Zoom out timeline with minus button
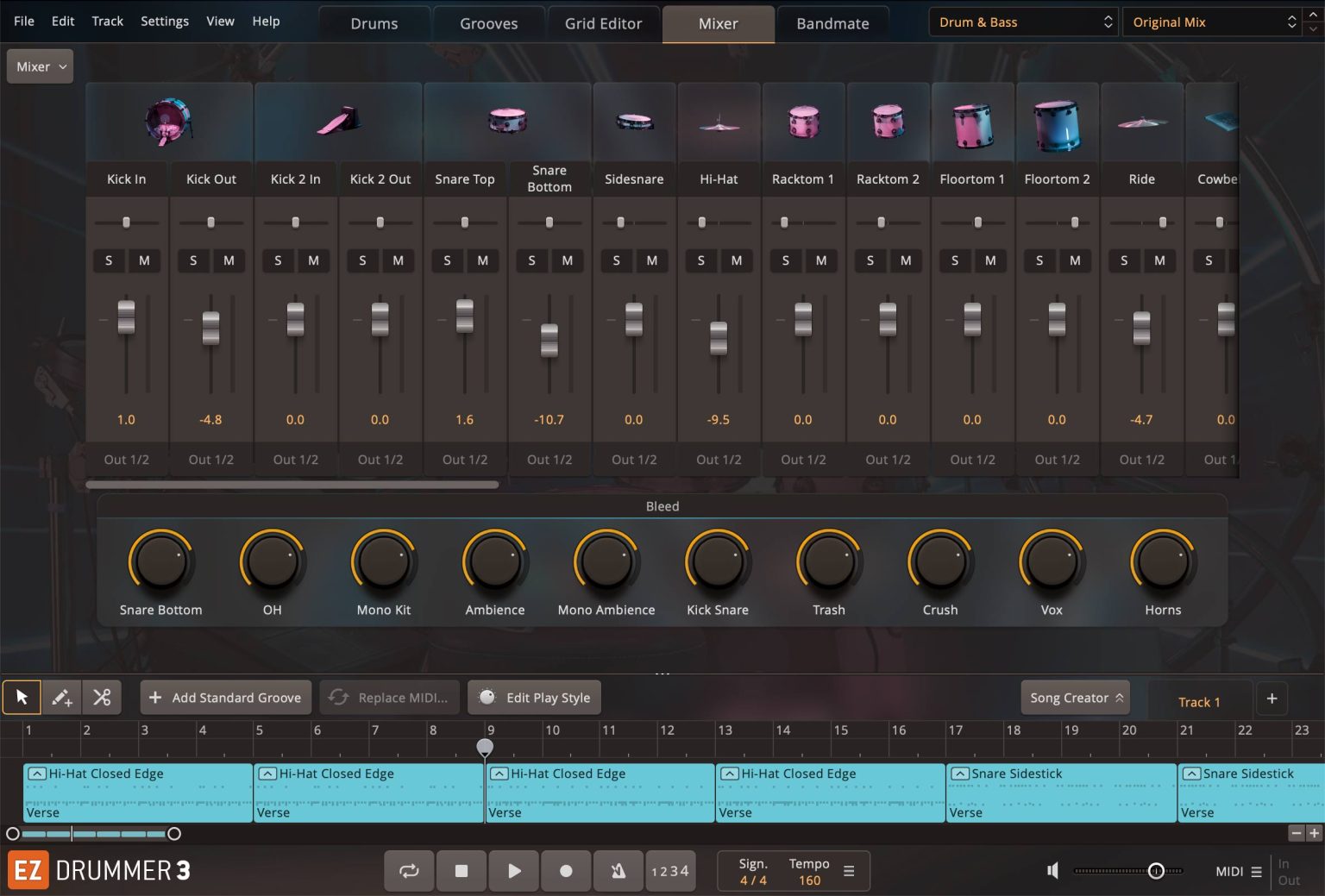Image resolution: width=1325 pixels, height=896 pixels. tap(1296, 833)
